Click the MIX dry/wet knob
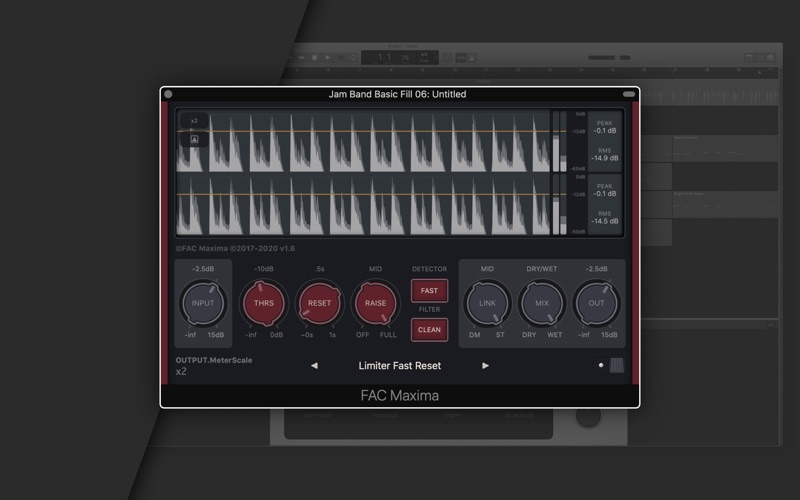800x500 pixels. pos(542,303)
